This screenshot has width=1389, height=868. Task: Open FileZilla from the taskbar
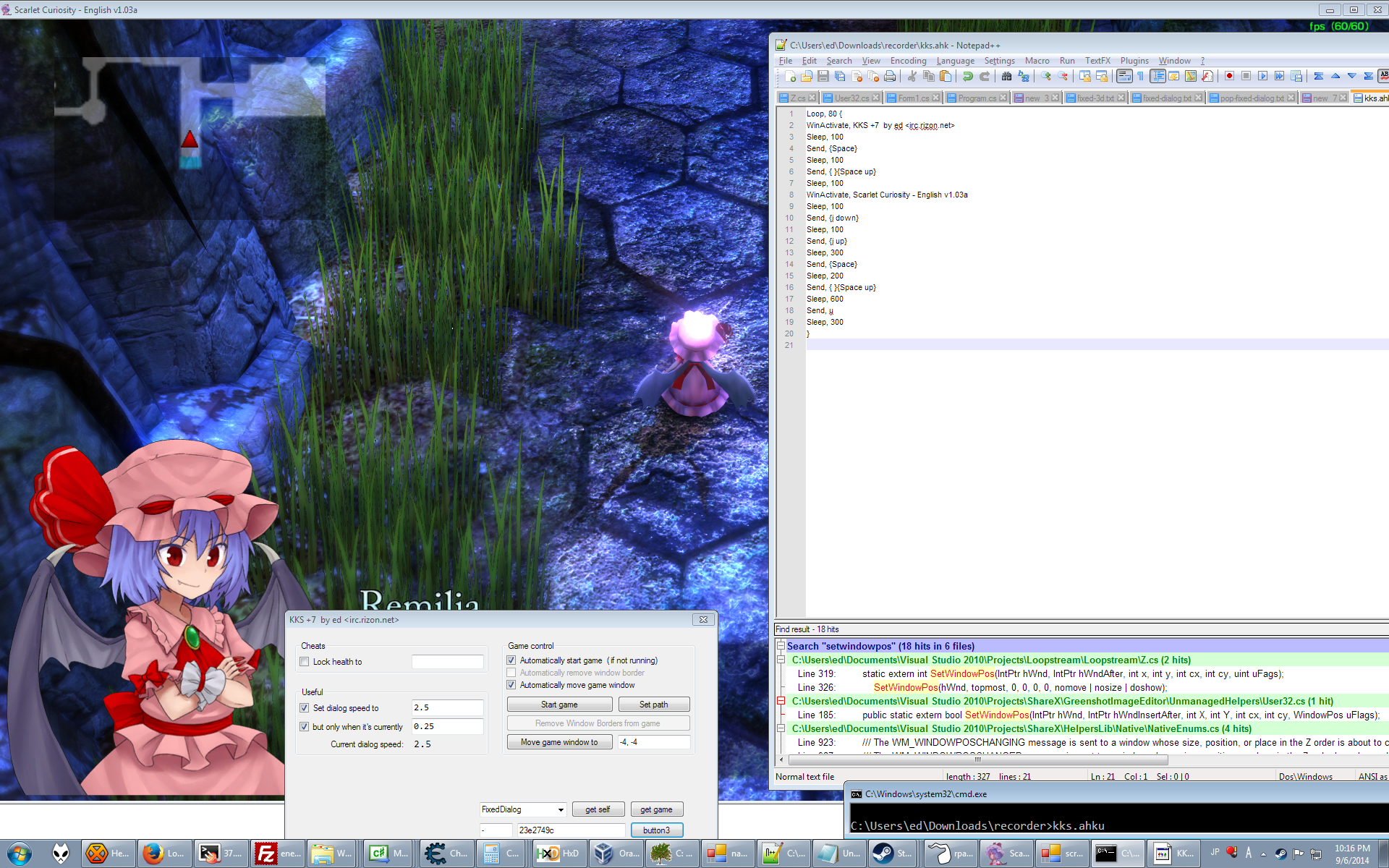pos(278,854)
